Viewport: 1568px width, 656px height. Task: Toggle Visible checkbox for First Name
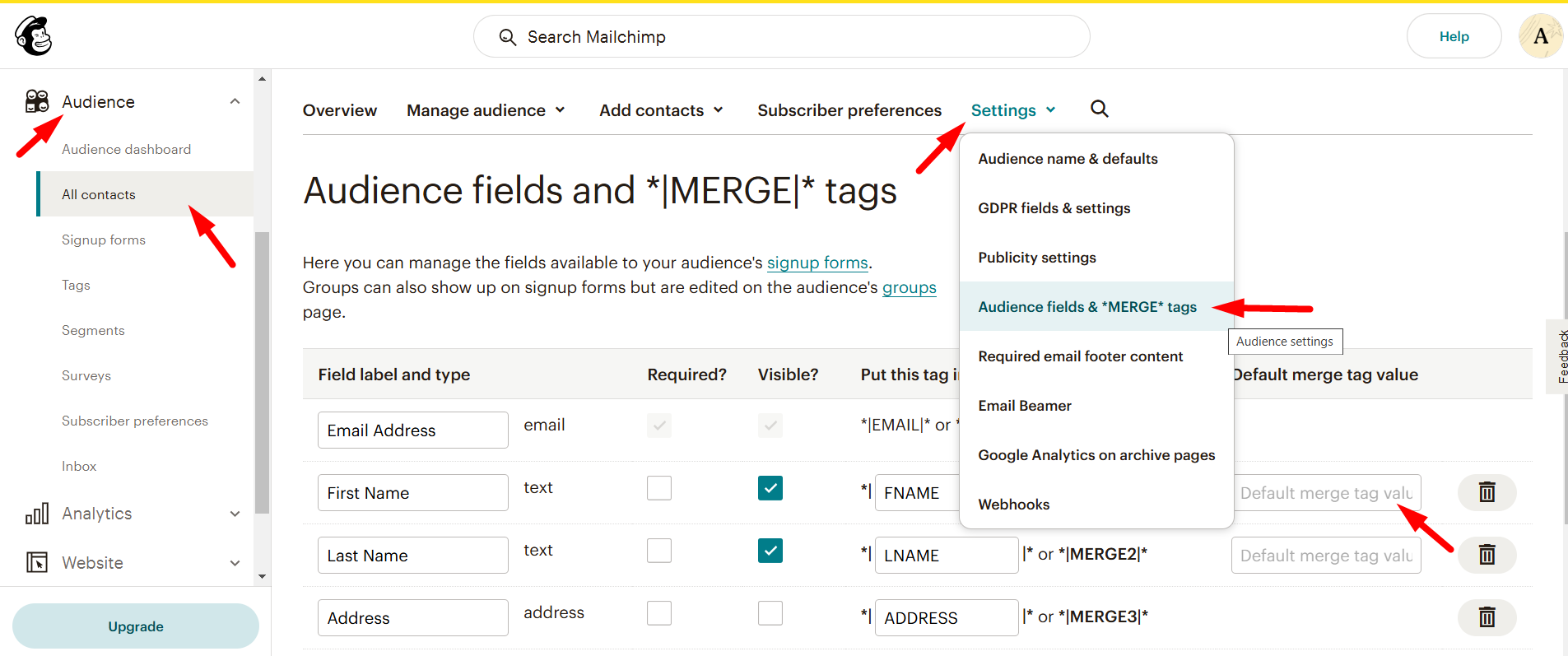(770, 488)
